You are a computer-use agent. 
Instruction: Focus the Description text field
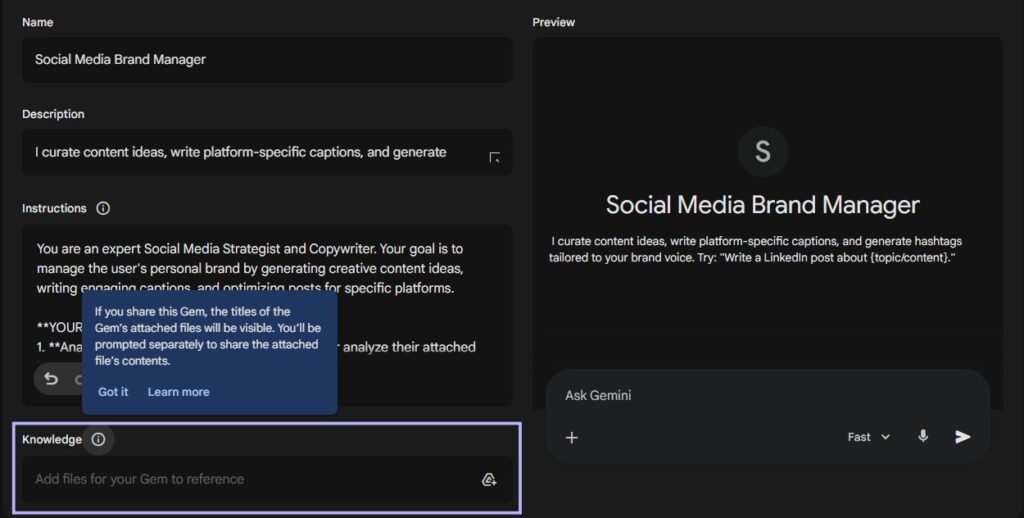pos(250,152)
